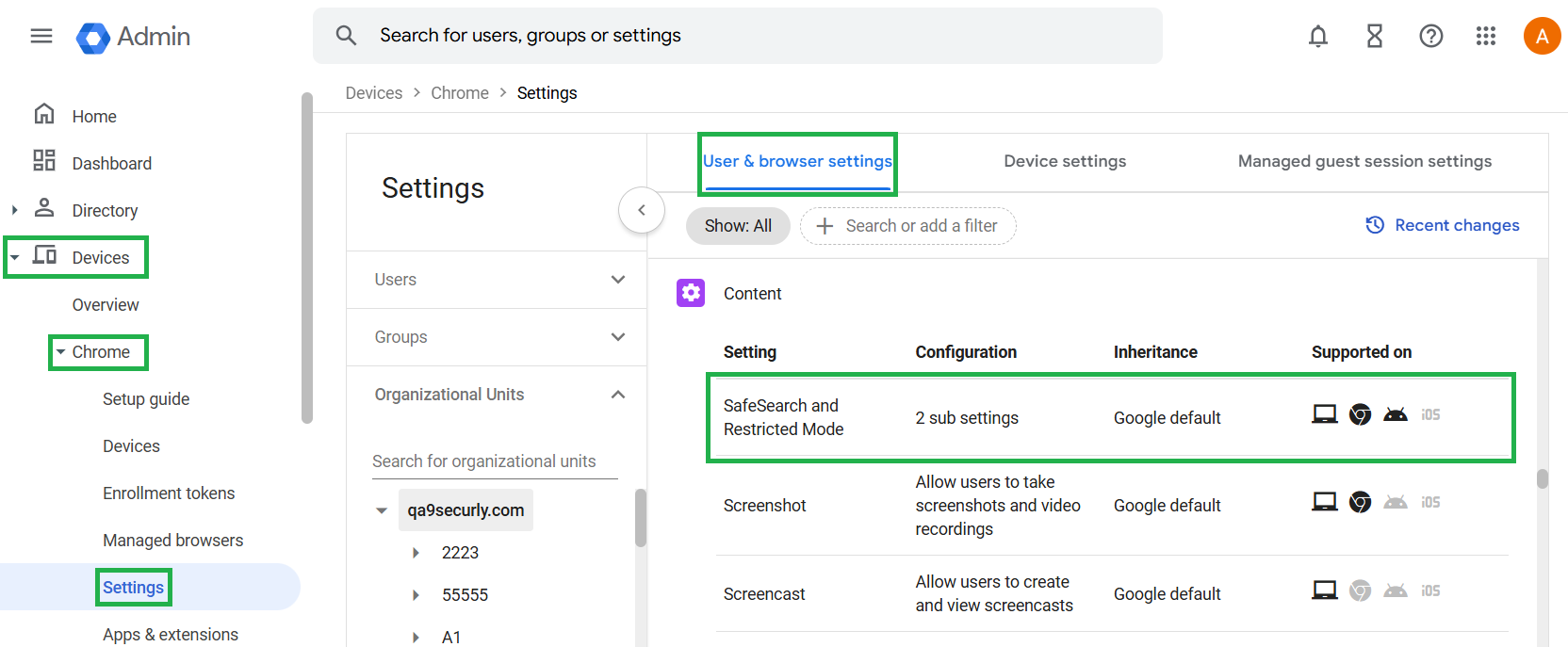Collapse the Devices menu arrow

14,257
